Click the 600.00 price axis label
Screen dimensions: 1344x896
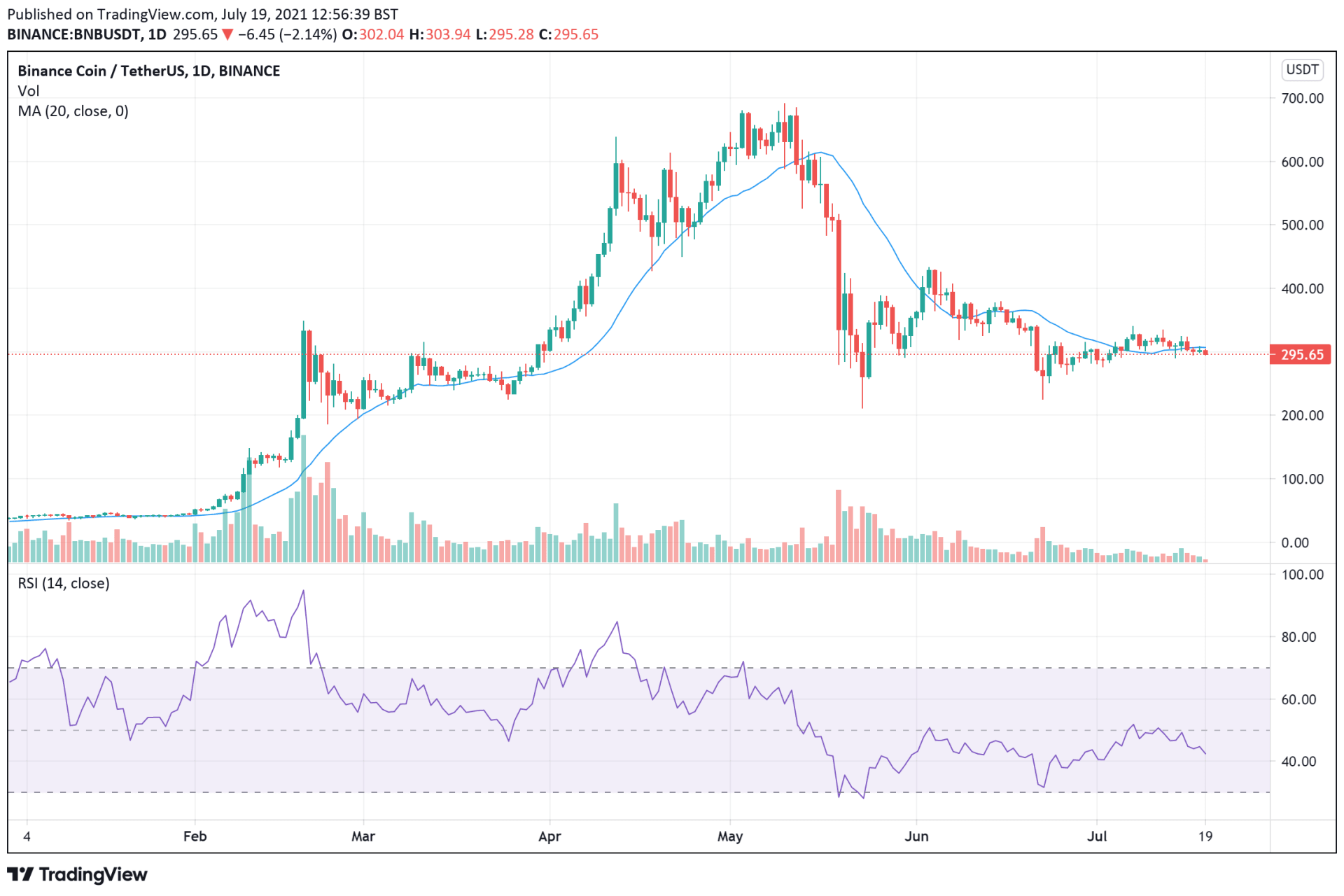point(1303,162)
